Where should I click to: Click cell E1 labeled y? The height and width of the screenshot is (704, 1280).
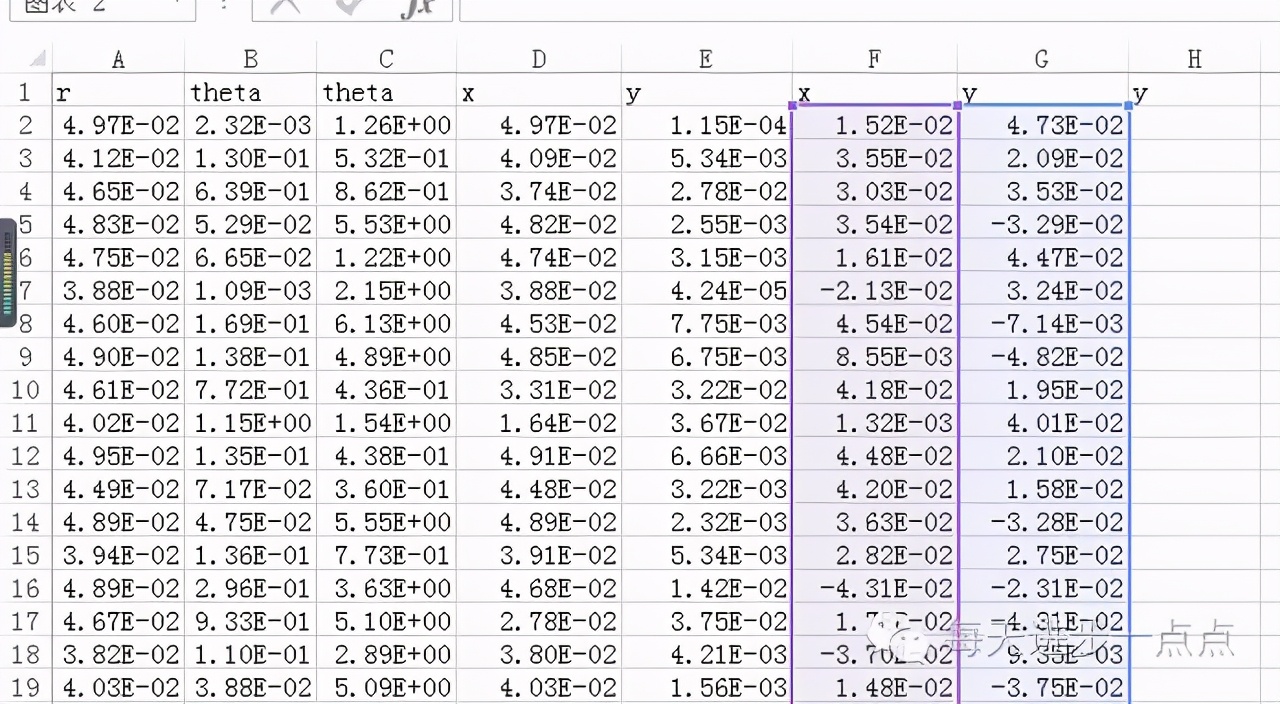[x=706, y=92]
